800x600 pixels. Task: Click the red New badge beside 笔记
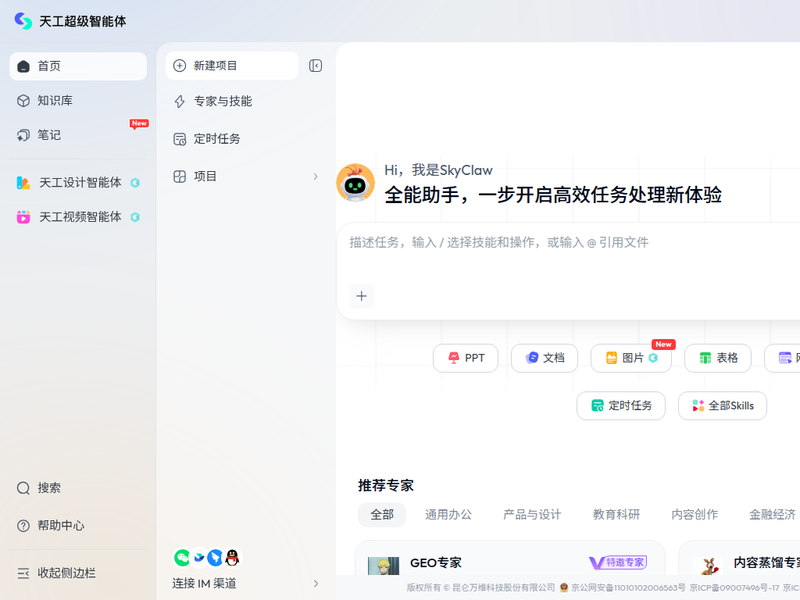click(x=139, y=123)
